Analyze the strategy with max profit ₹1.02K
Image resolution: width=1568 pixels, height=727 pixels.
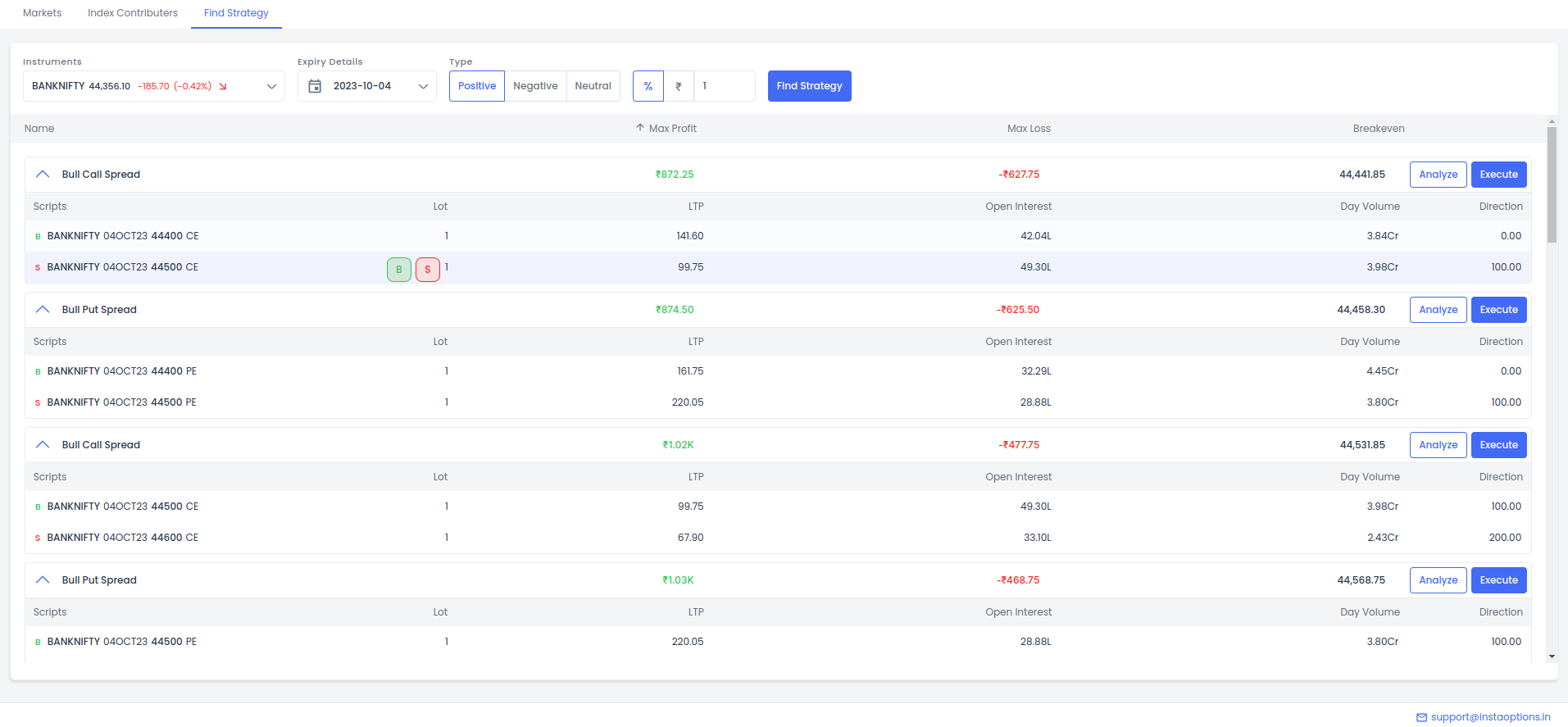click(1438, 445)
